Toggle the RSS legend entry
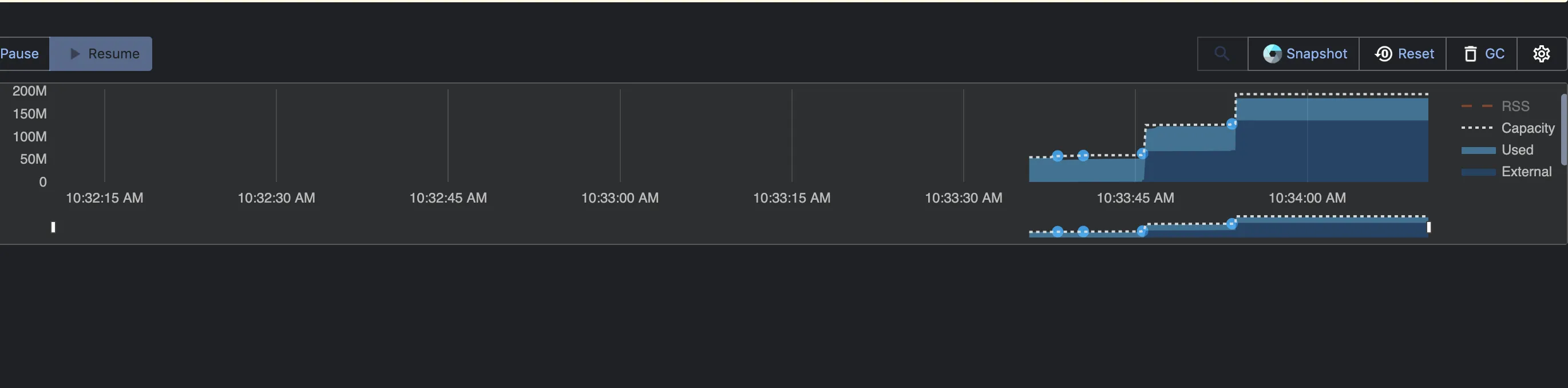1568x388 pixels. coord(1514,106)
